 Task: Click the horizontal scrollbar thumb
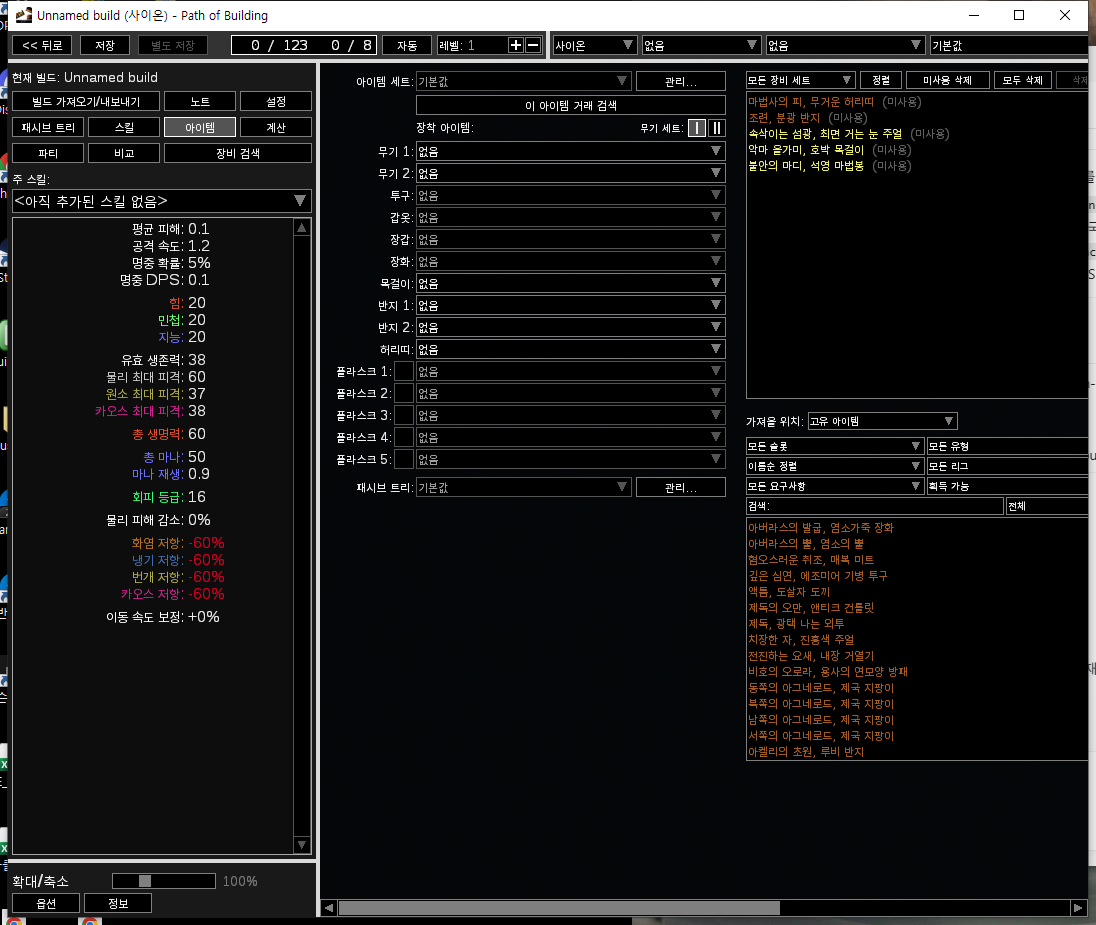tap(559, 908)
